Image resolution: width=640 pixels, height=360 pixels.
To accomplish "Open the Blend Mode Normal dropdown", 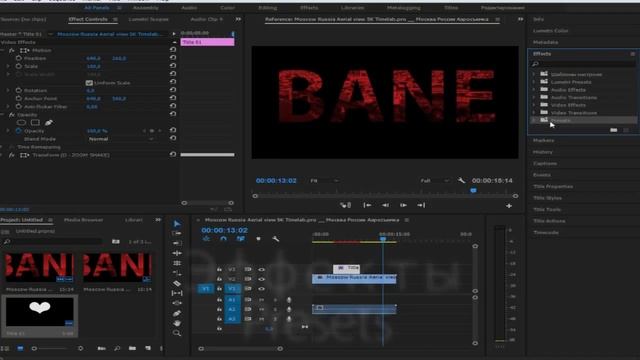I will tap(121, 139).
